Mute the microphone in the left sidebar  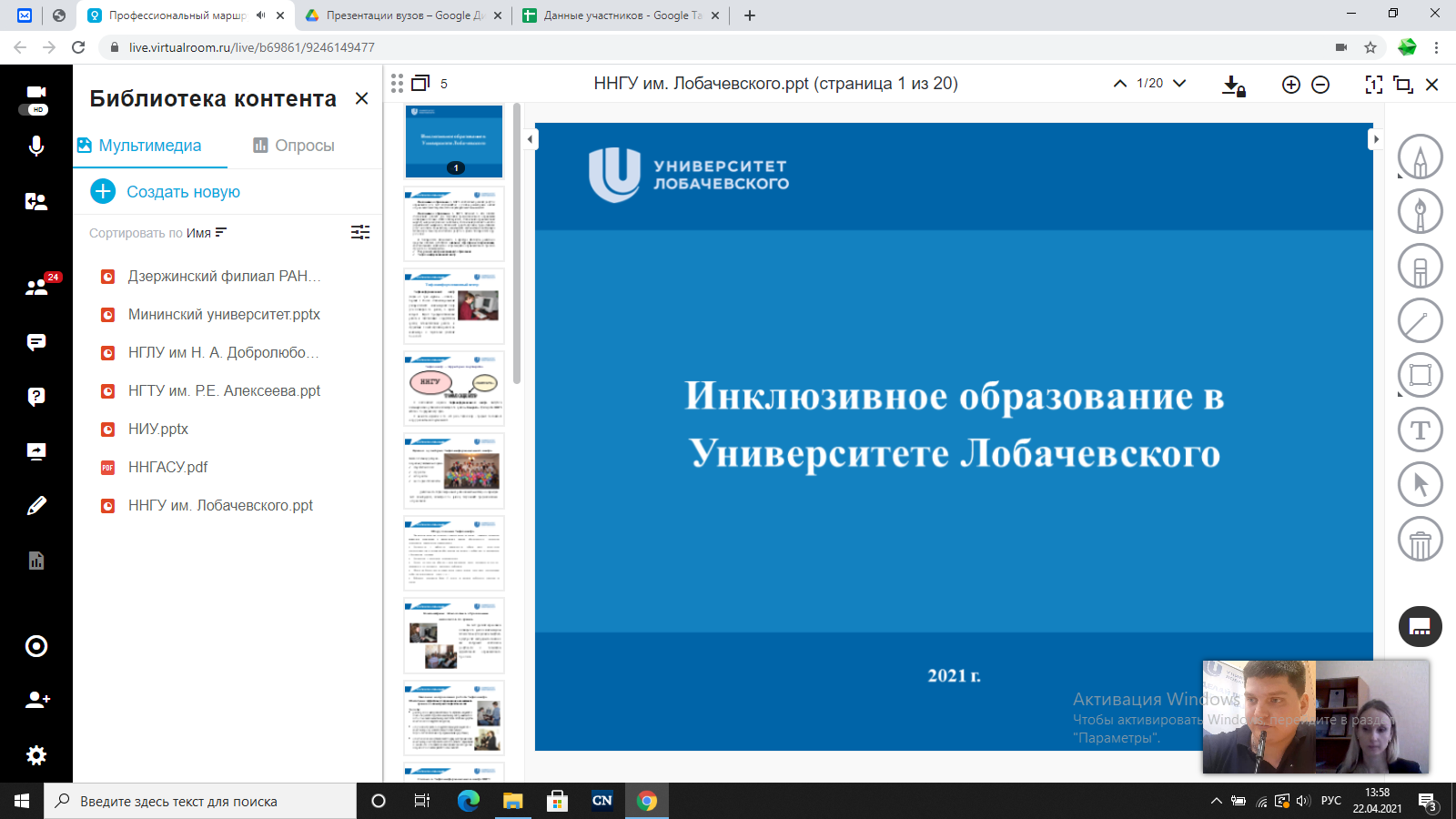coord(36,146)
